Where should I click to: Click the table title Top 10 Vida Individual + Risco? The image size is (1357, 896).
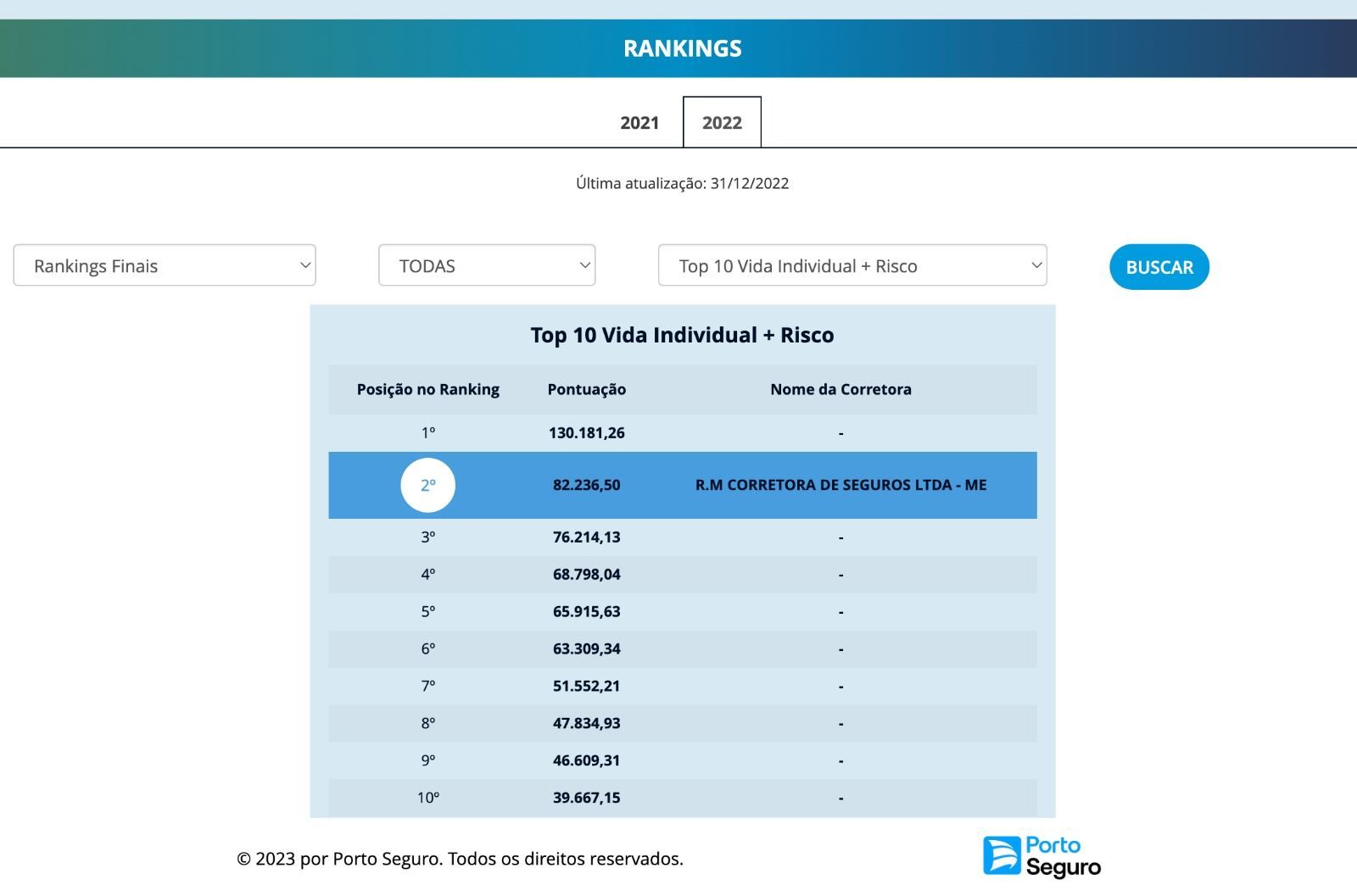click(683, 335)
